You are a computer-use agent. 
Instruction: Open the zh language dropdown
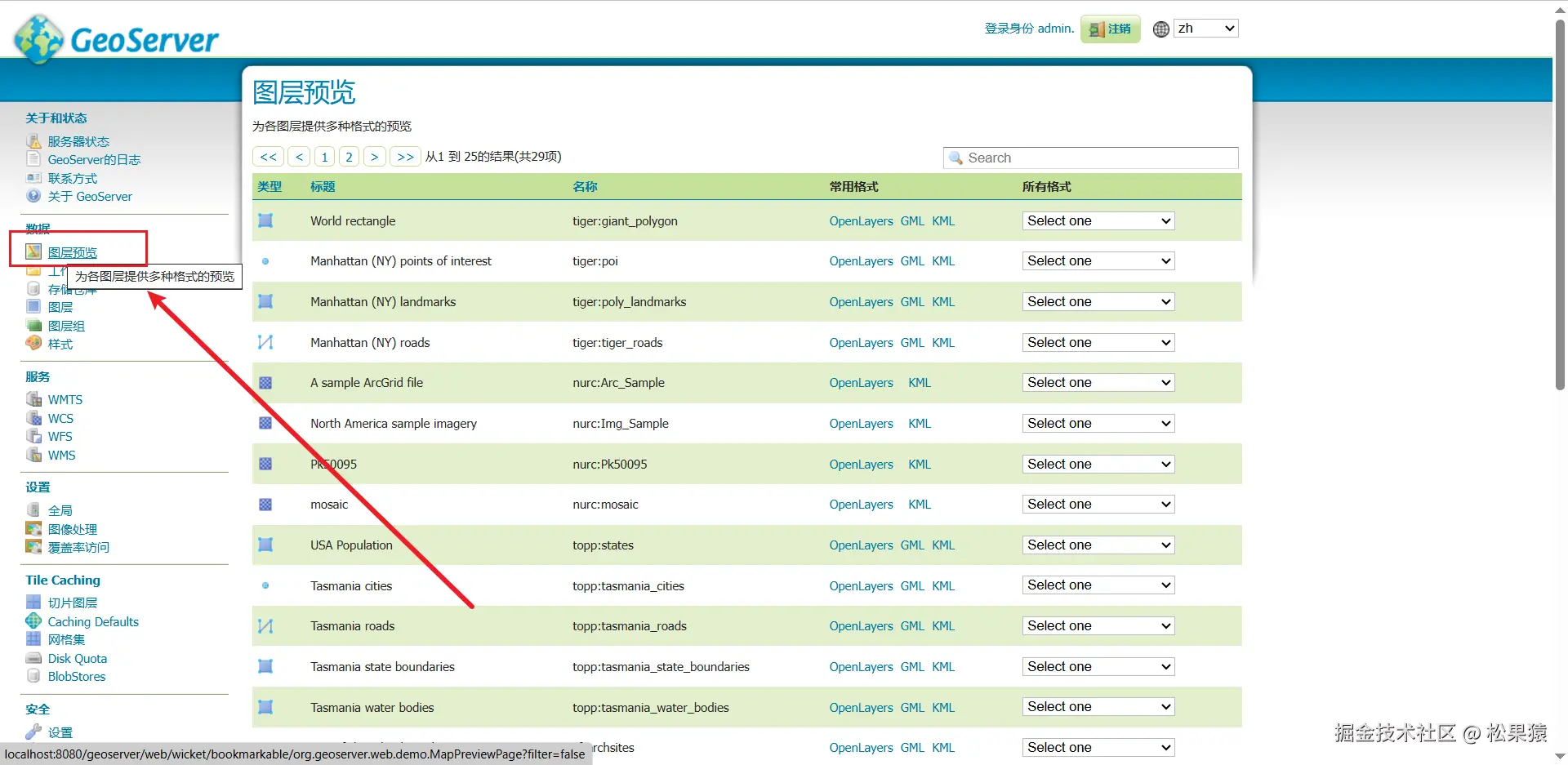[1206, 29]
